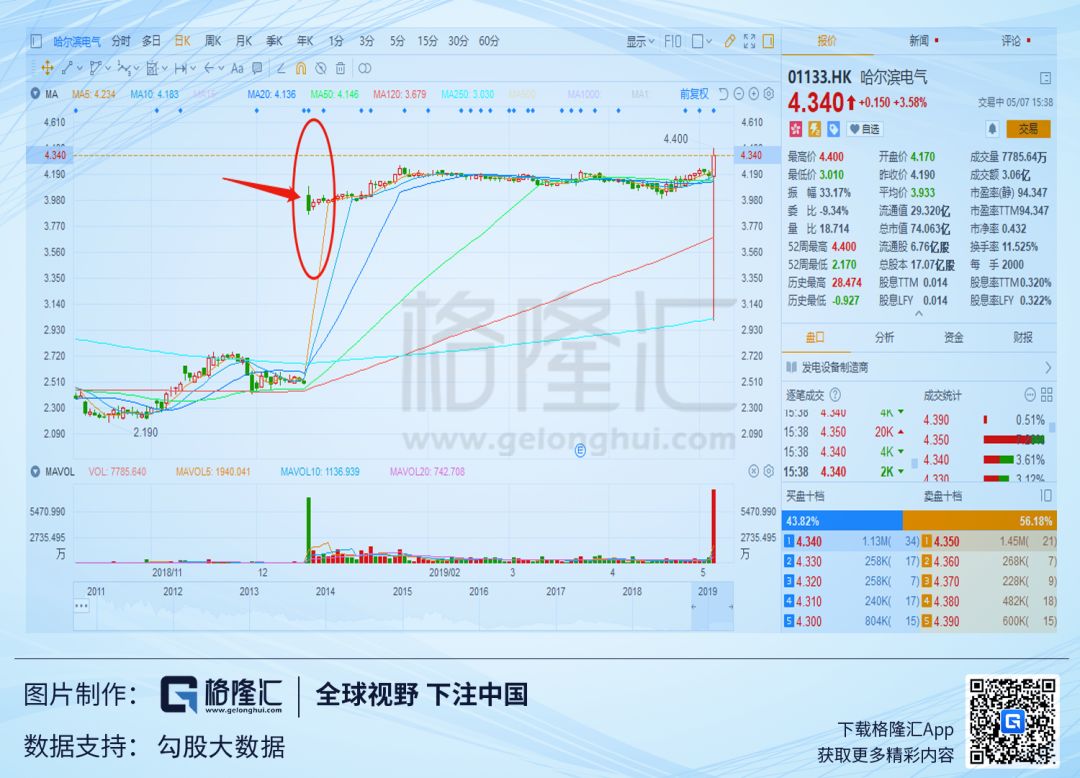Open the chart layout square dropdown
The height and width of the screenshot is (778, 1080).
point(702,41)
